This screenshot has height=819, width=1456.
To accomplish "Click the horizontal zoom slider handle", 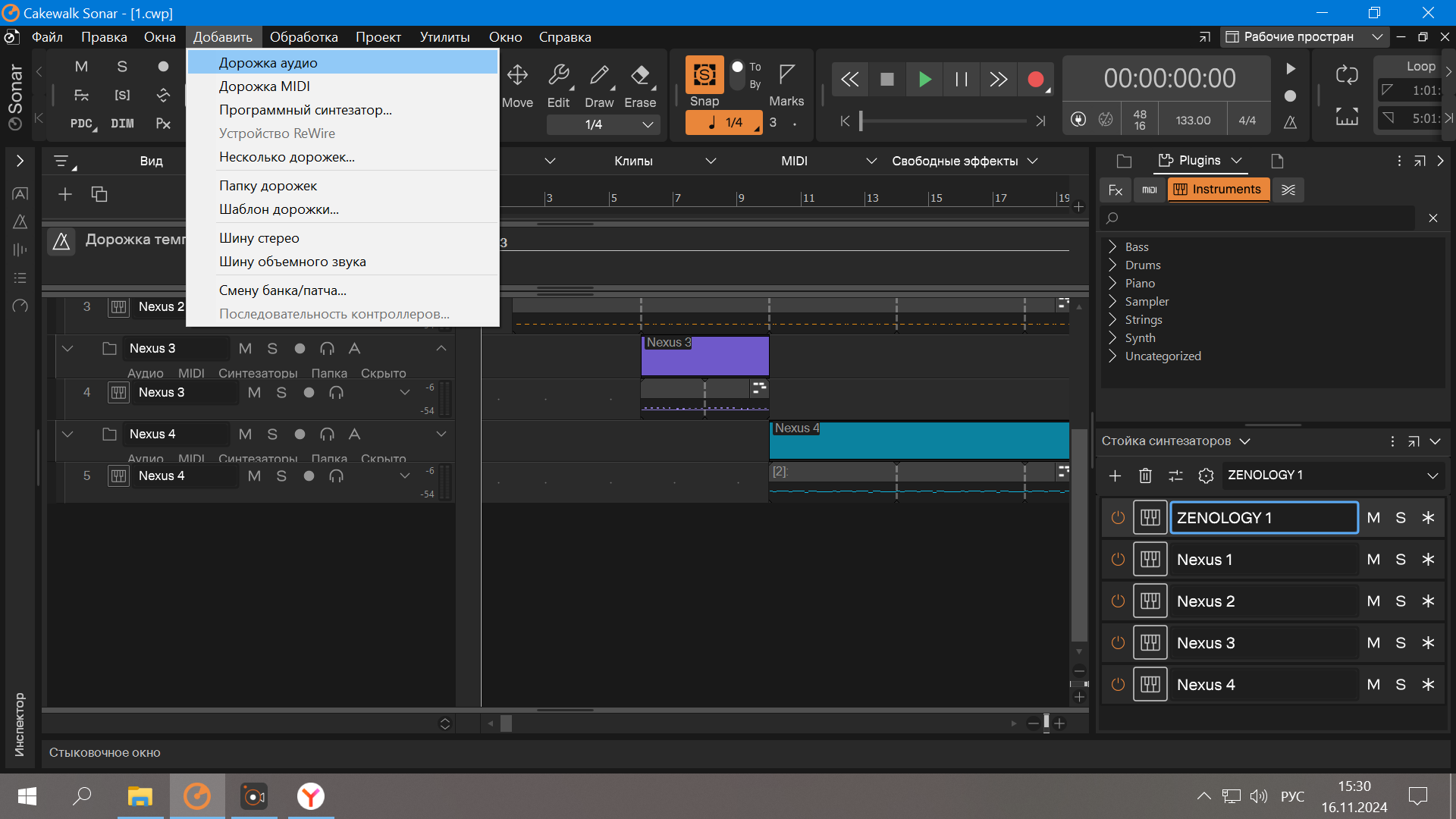I will [x=1046, y=723].
